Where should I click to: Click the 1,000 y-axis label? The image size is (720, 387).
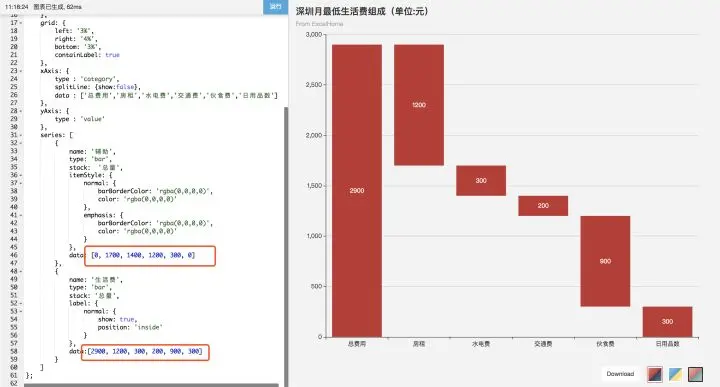pyautogui.click(x=314, y=236)
